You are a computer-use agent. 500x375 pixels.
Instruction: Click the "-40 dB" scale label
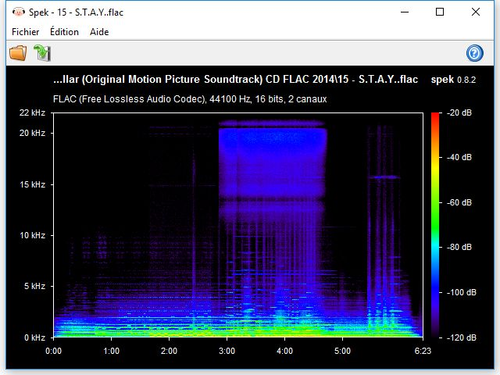click(459, 157)
